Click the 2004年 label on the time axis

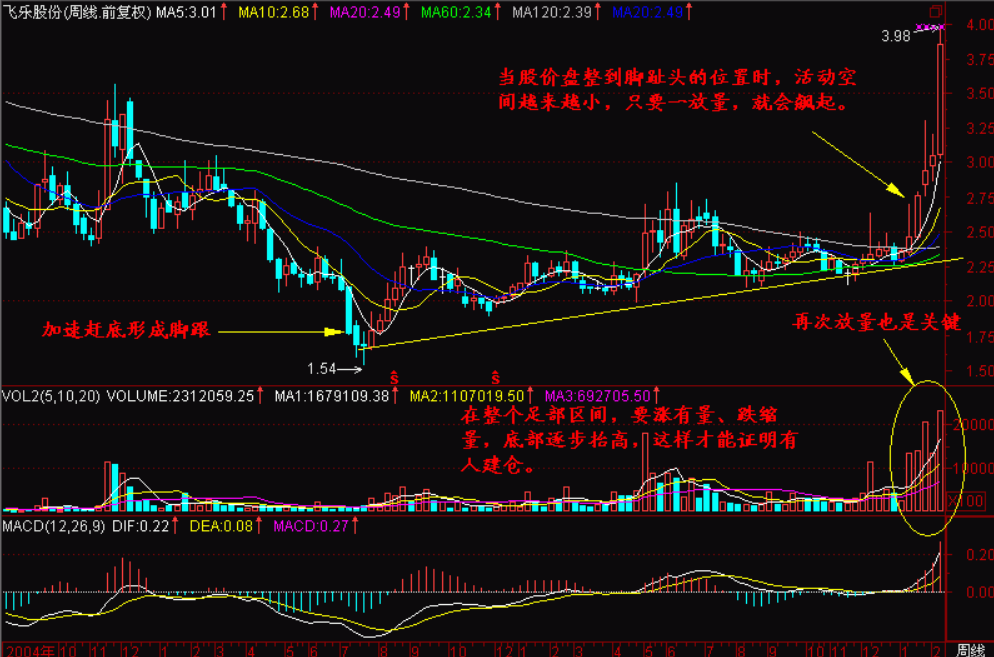point(24,648)
